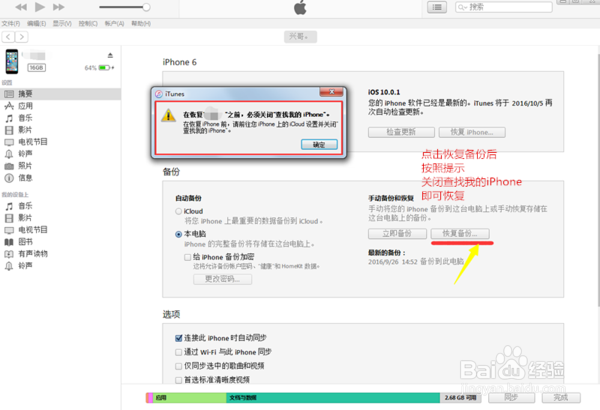600x410 pixels.
Task: Click the warning triangle icon in dialog
Action: point(168,115)
